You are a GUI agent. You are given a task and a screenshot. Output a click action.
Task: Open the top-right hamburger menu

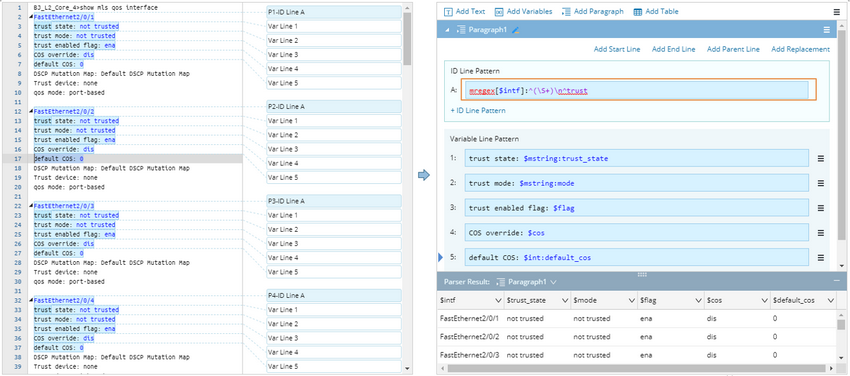[836, 11]
